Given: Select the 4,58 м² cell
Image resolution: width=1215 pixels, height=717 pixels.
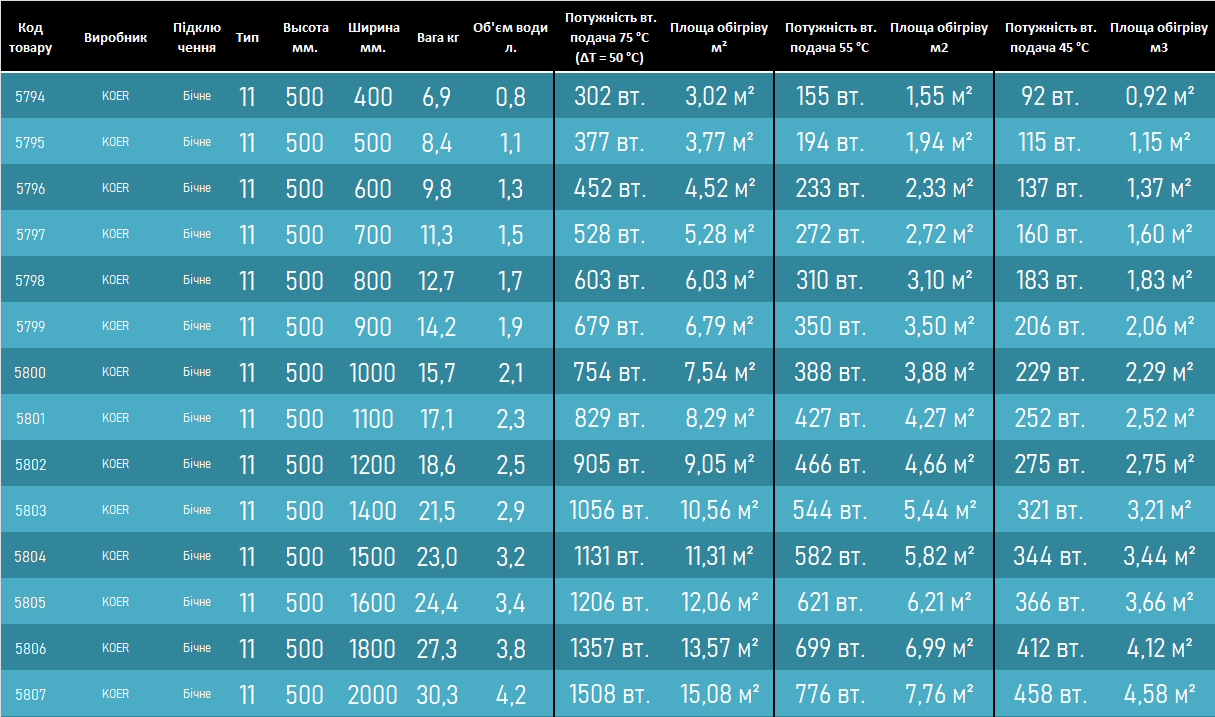Looking at the screenshot, I should 1158,695.
